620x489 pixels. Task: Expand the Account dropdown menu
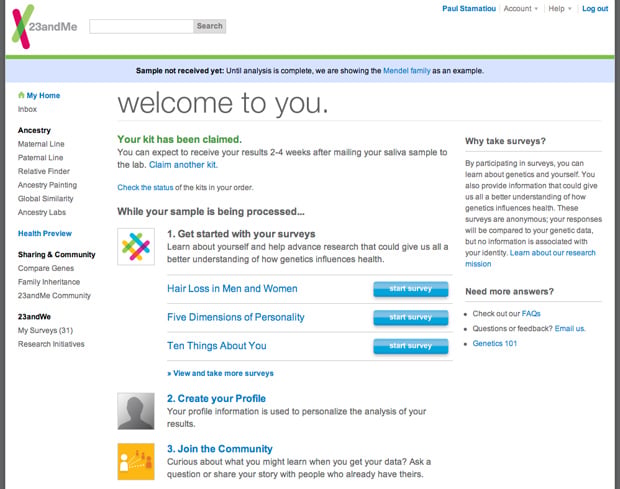click(521, 9)
